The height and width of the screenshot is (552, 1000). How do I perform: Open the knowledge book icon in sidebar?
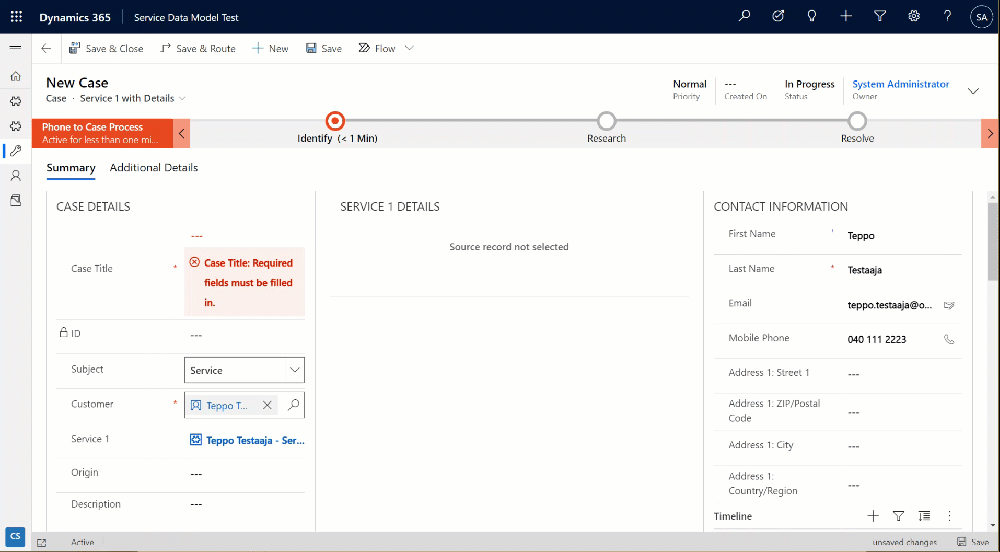point(15,200)
